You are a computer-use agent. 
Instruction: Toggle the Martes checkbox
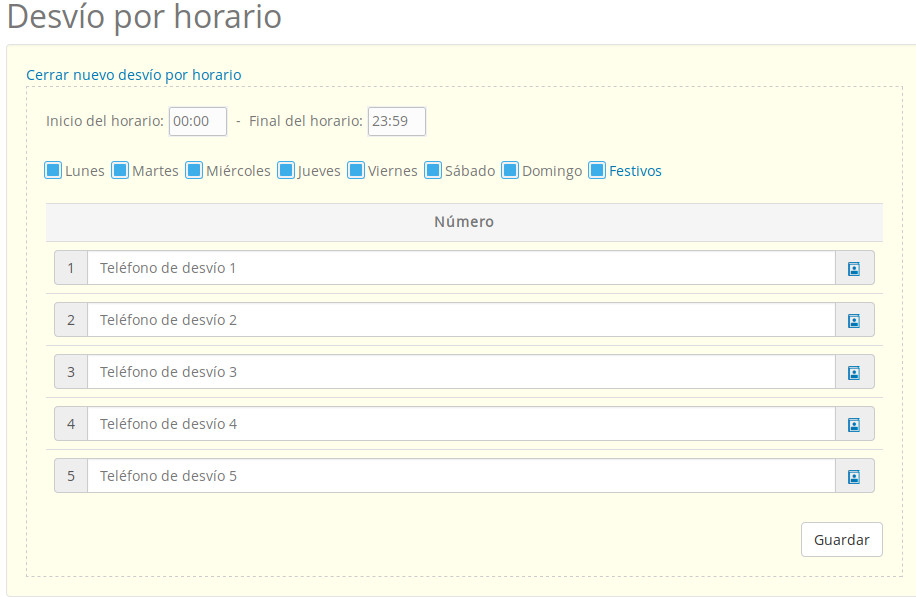click(x=122, y=170)
